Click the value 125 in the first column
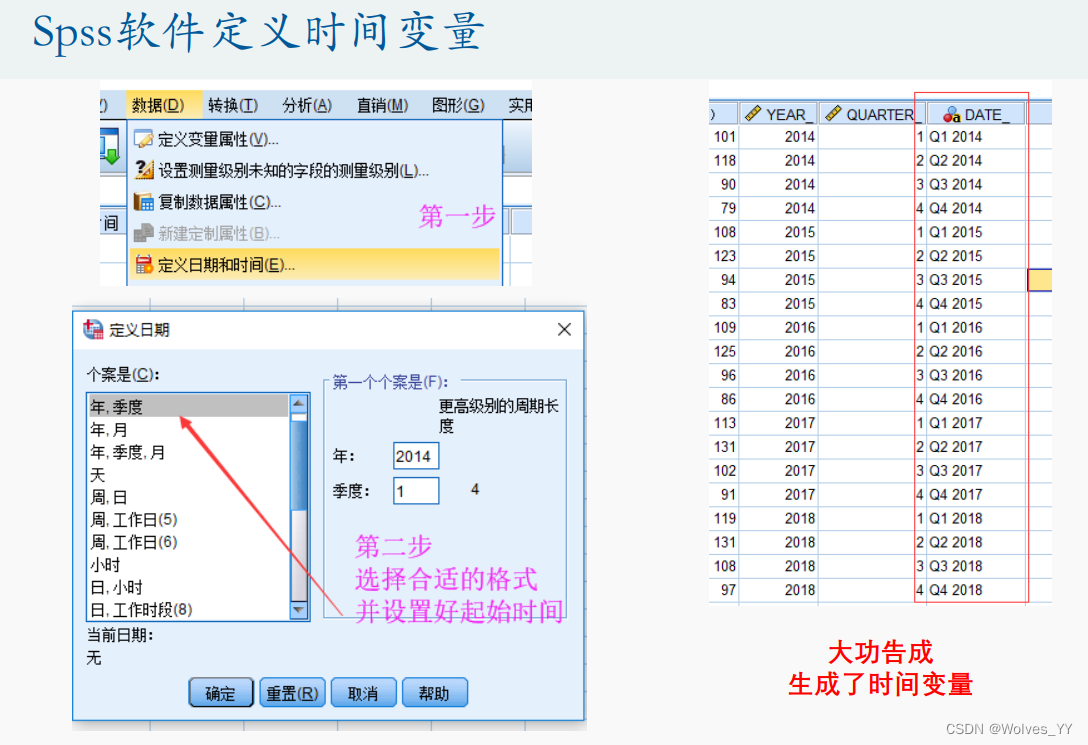This screenshot has width=1088, height=745. coord(724,352)
